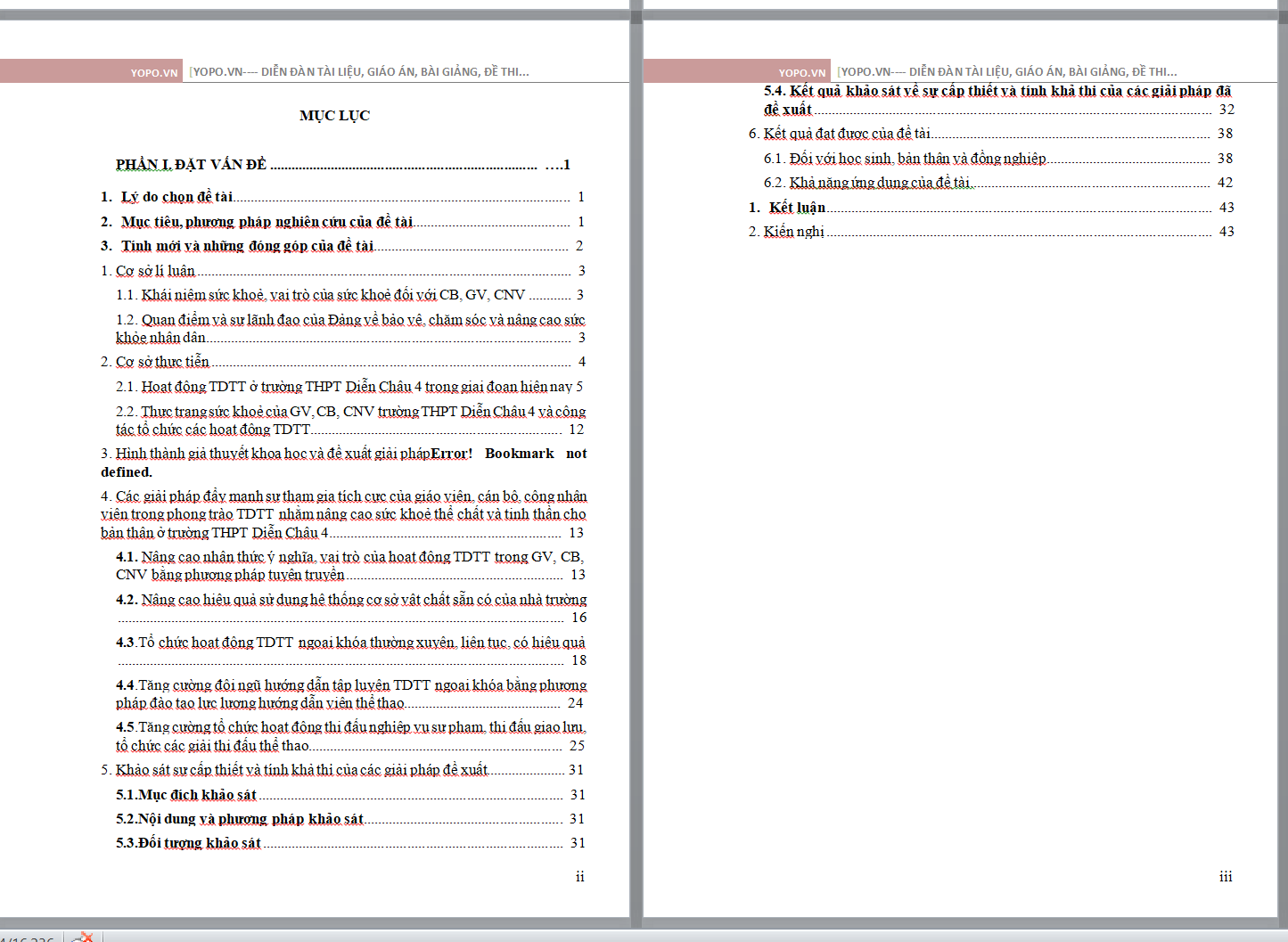Click the YOPO.VN header label on page ii
This screenshot has width=1288, height=942.
(154, 72)
